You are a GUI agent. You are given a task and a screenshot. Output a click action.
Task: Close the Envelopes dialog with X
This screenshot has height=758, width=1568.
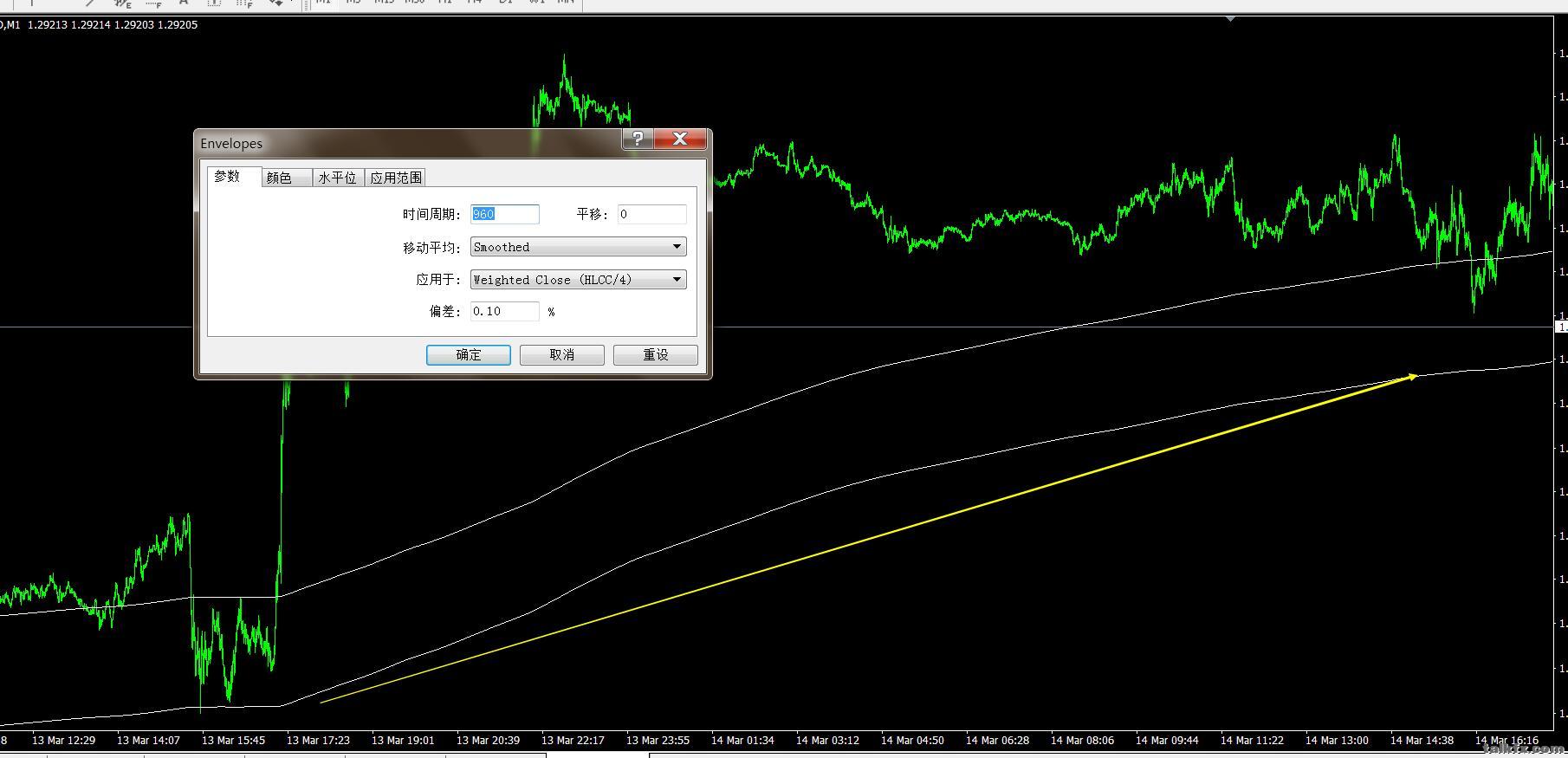680,139
